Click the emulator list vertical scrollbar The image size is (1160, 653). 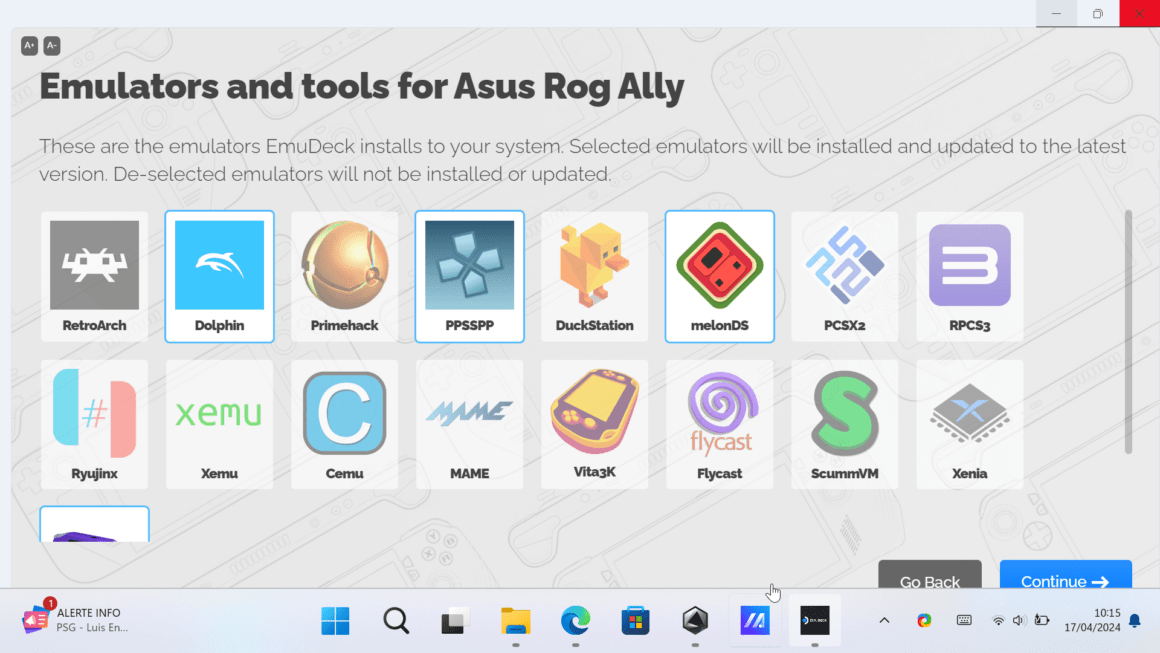[x=1127, y=331]
